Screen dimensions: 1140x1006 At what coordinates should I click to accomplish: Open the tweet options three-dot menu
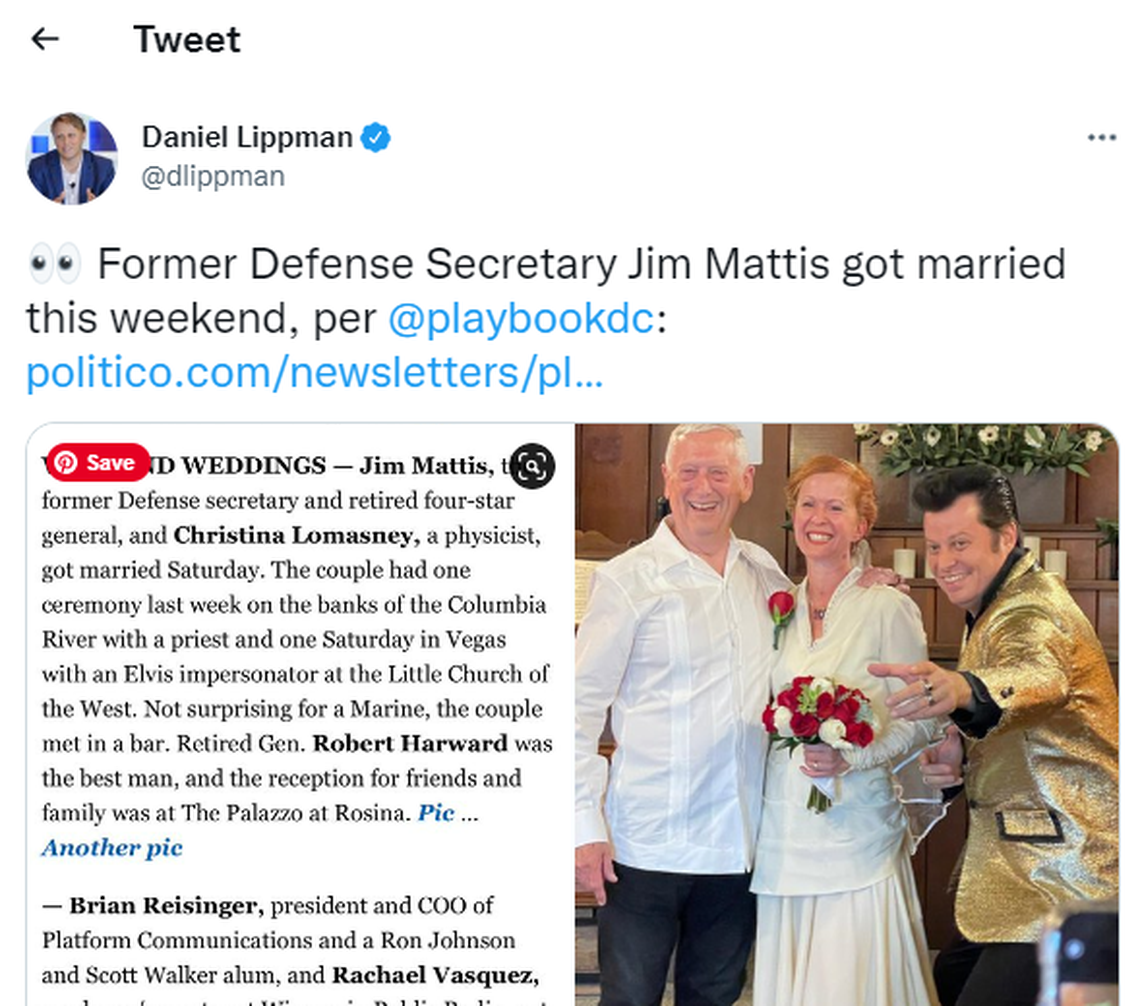(1103, 136)
